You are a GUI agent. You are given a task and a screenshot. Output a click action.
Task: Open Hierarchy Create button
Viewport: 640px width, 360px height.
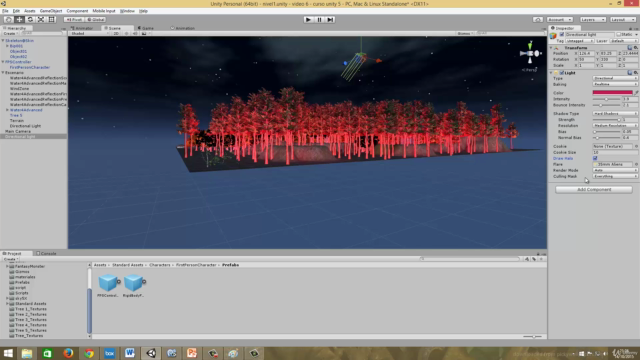click(x=10, y=33)
